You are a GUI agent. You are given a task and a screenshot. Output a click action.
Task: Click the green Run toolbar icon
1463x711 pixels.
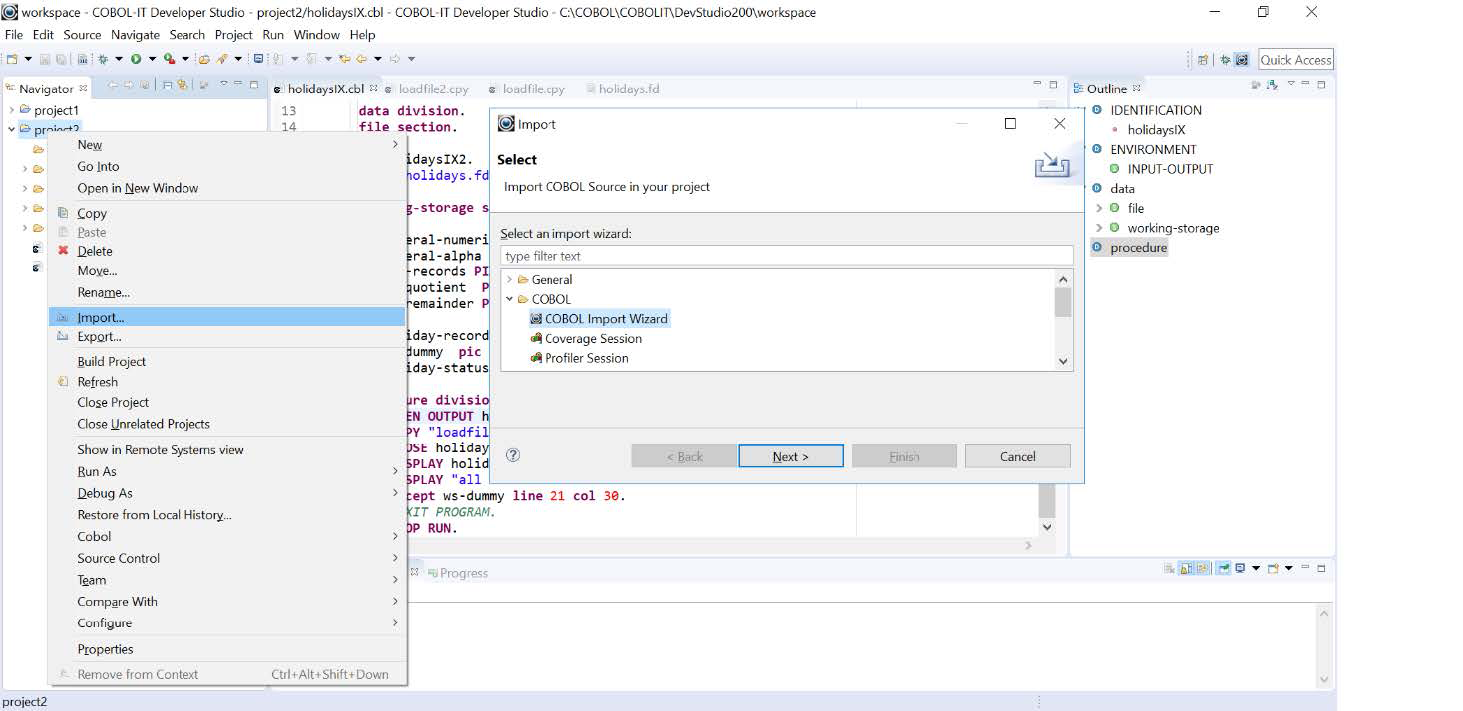[136, 59]
